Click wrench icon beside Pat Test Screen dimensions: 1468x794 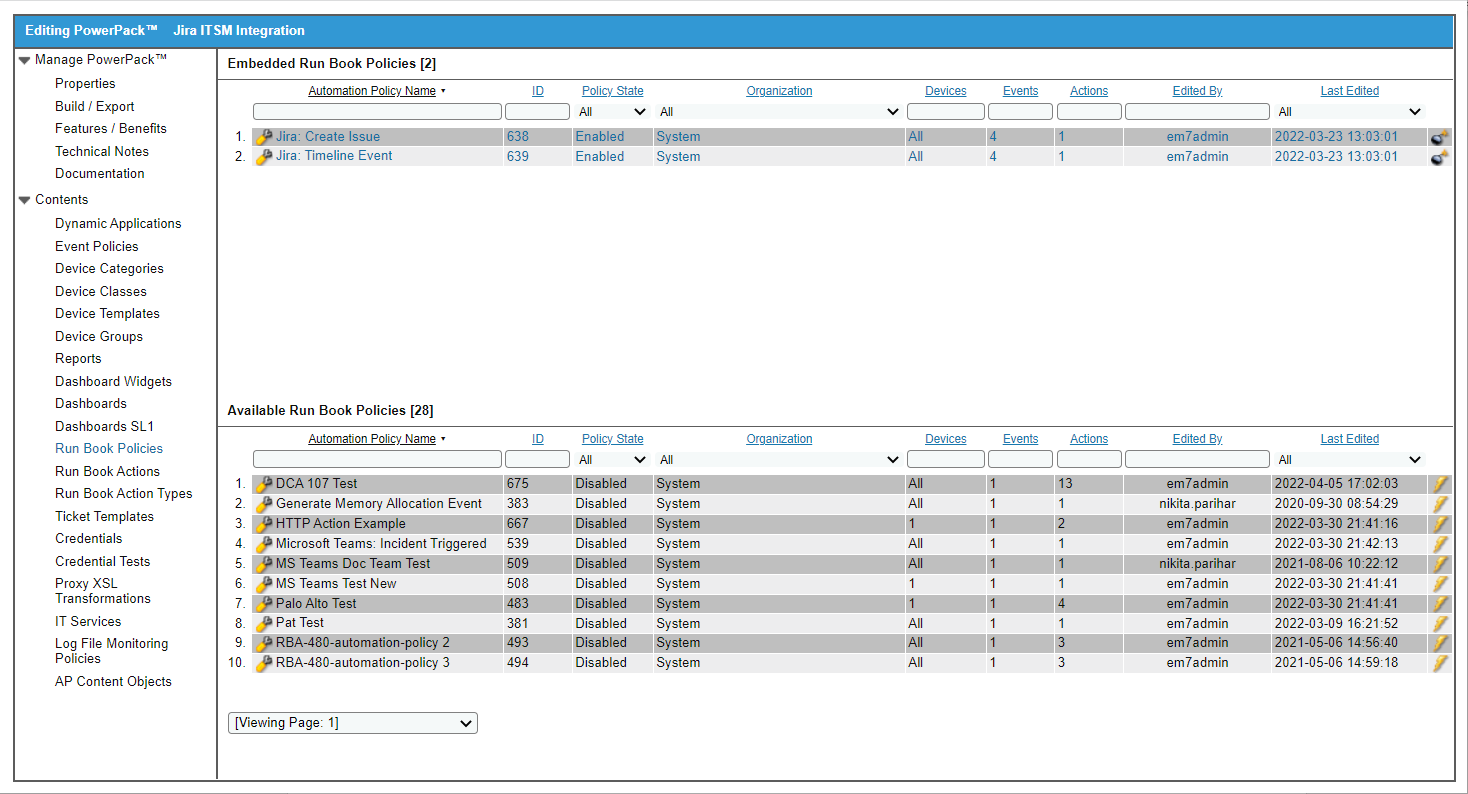pos(264,623)
